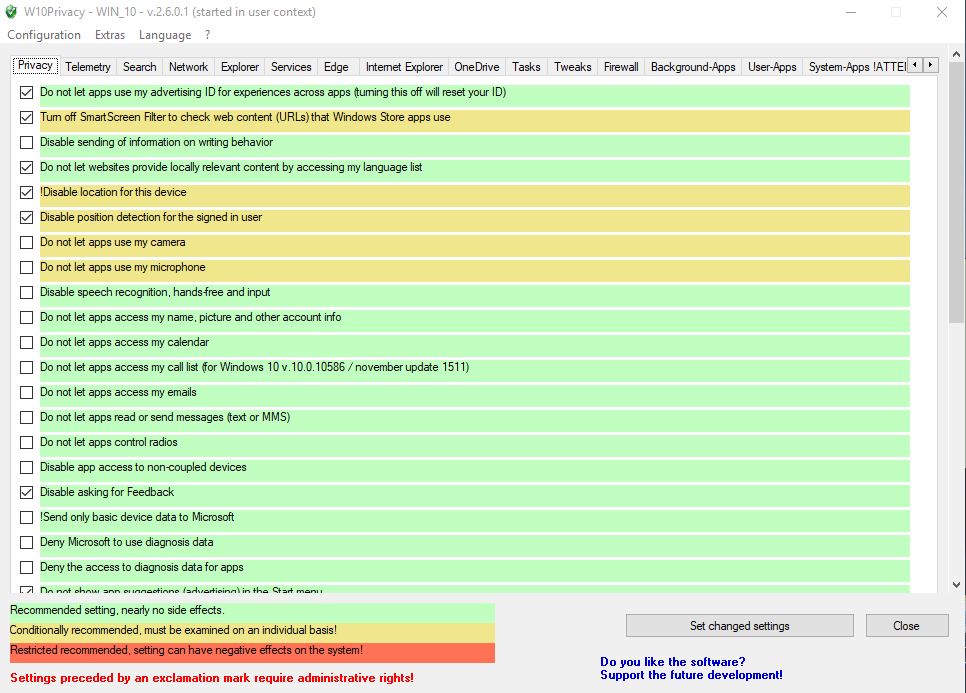The image size is (966, 693).
Task: Close the W10Privacy window
Action: pos(942,12)
